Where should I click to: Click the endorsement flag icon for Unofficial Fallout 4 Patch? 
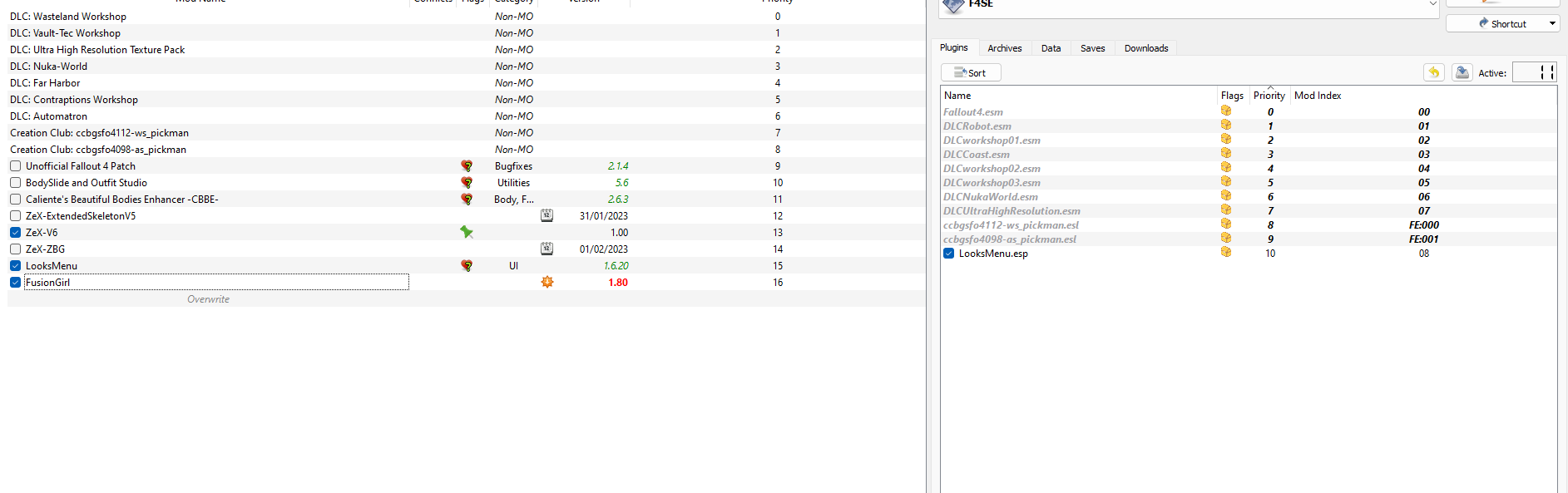click(467, 166)
